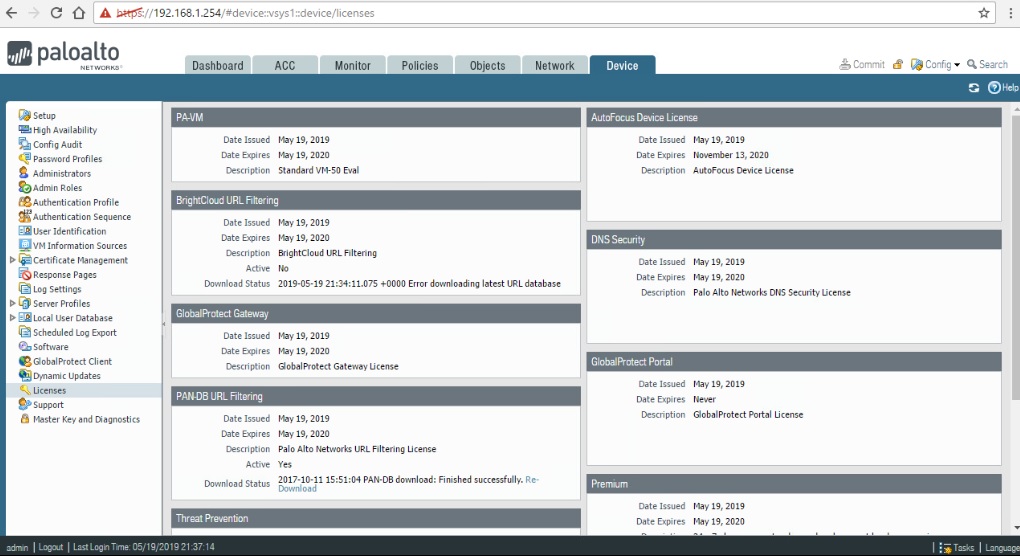1020x556 pixels.
Task: Open Tasks in the footer
Action: click(x=957, y=548)
